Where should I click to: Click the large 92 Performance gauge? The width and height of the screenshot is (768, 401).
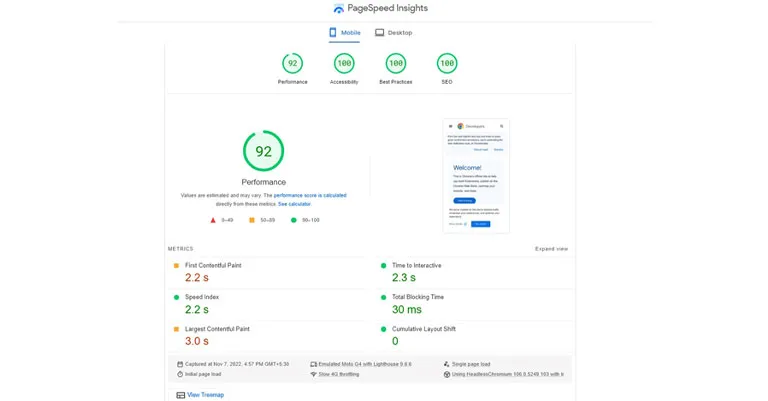[264, 151]
